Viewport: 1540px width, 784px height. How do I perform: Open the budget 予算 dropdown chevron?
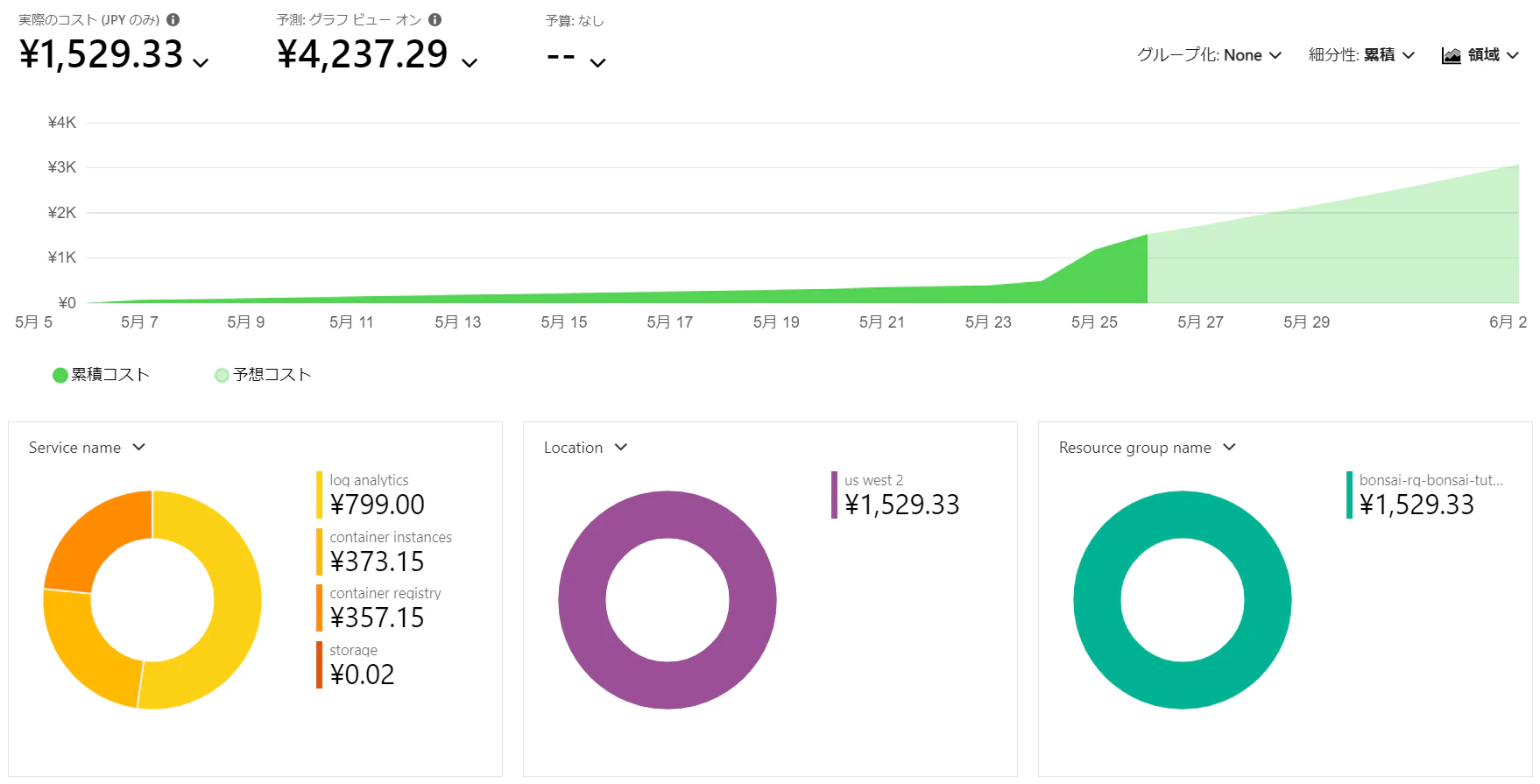pos(597,62)
